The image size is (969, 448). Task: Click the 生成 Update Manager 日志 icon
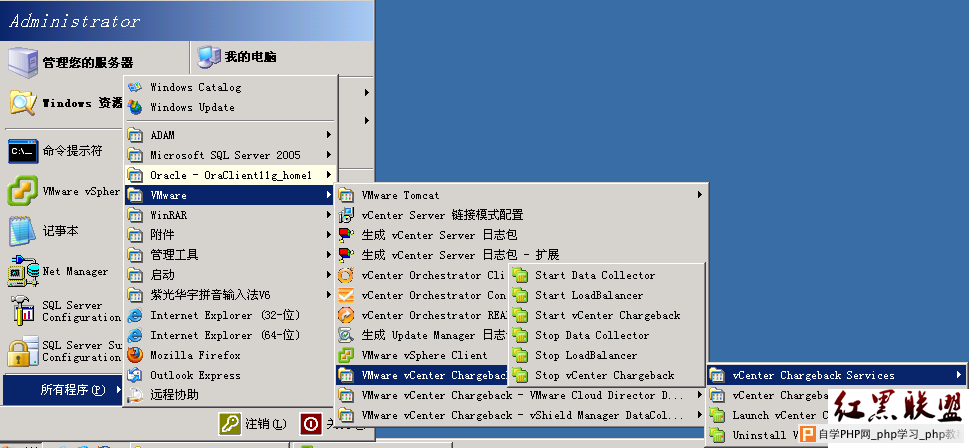[x=346, y=335]
